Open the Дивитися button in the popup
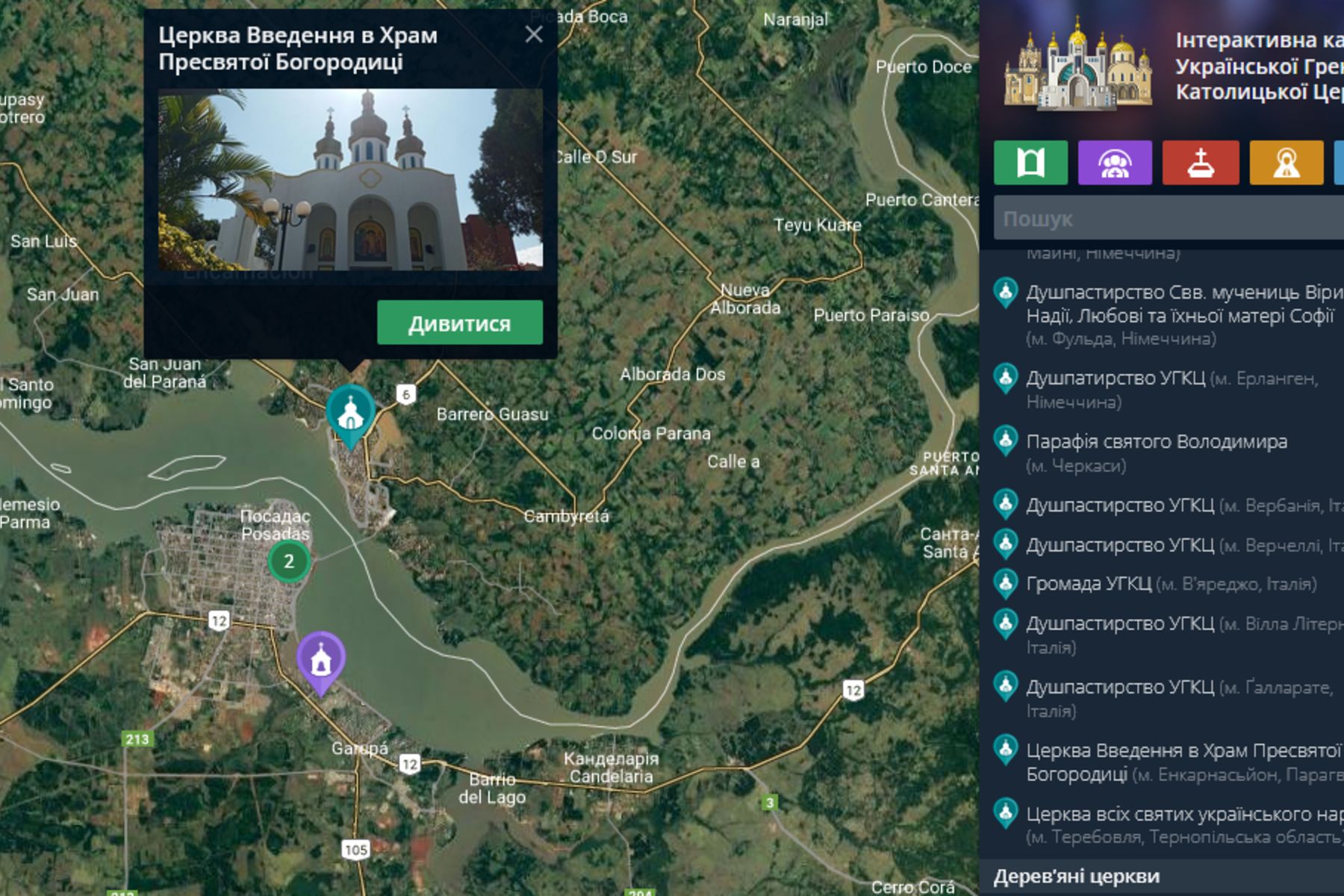 [x=460, y=324]
